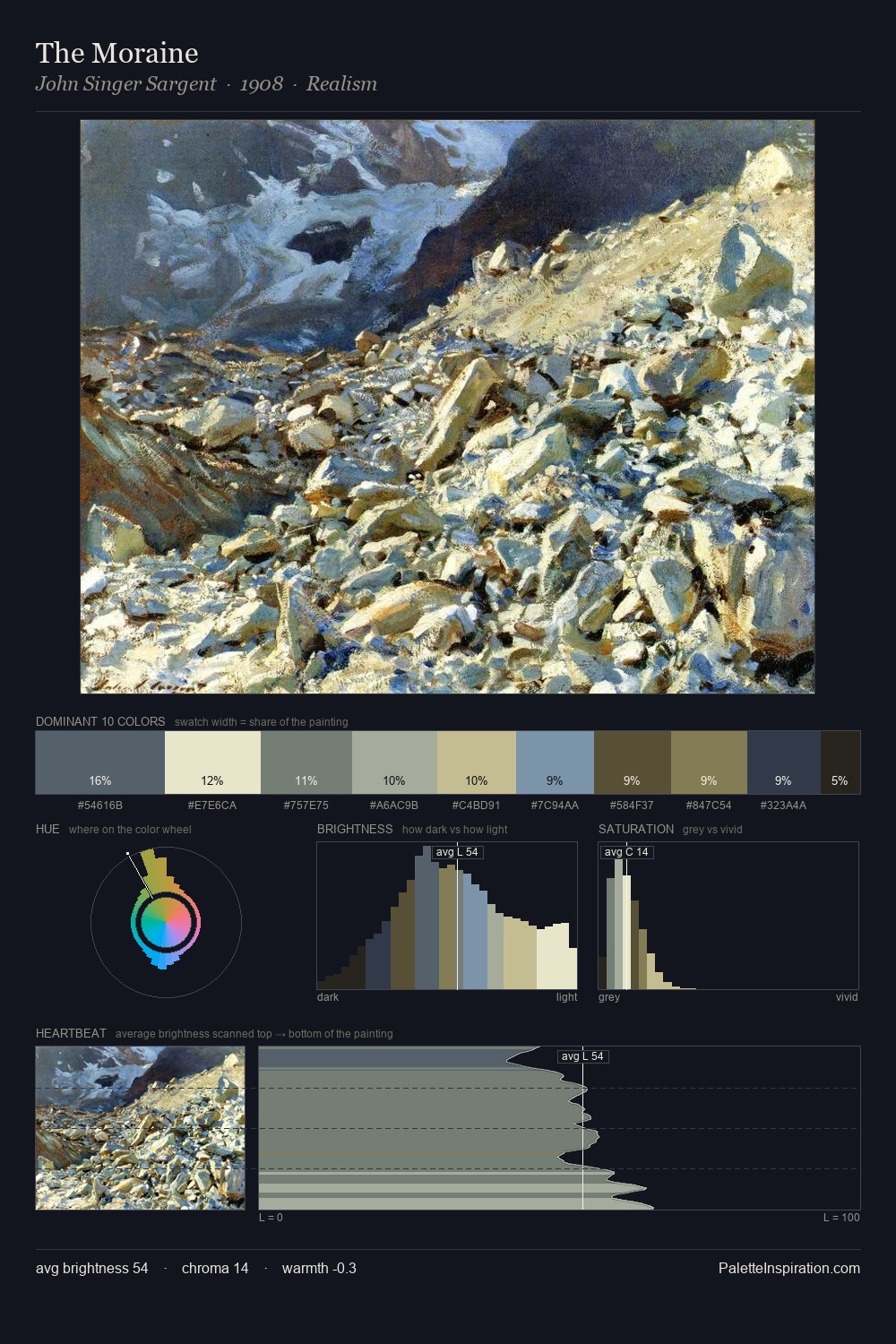Click the "HUE" section heading
The width and height of the screenshot is (896, 1344).
click(47, 829)
